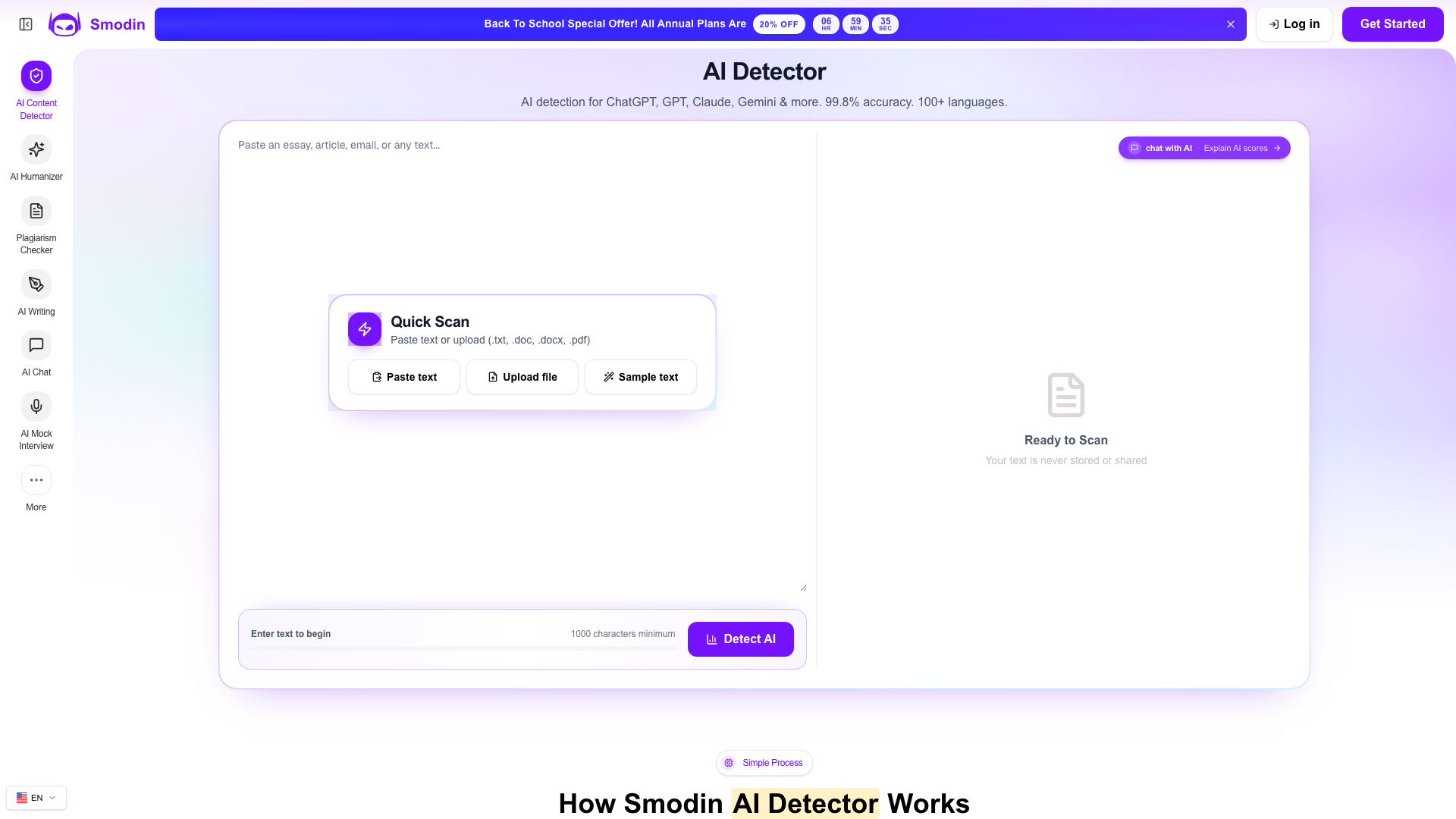The width and height of the screenshot is (1456, 819).
Task: Open the EN language dropdown
Action: point(36,798)
